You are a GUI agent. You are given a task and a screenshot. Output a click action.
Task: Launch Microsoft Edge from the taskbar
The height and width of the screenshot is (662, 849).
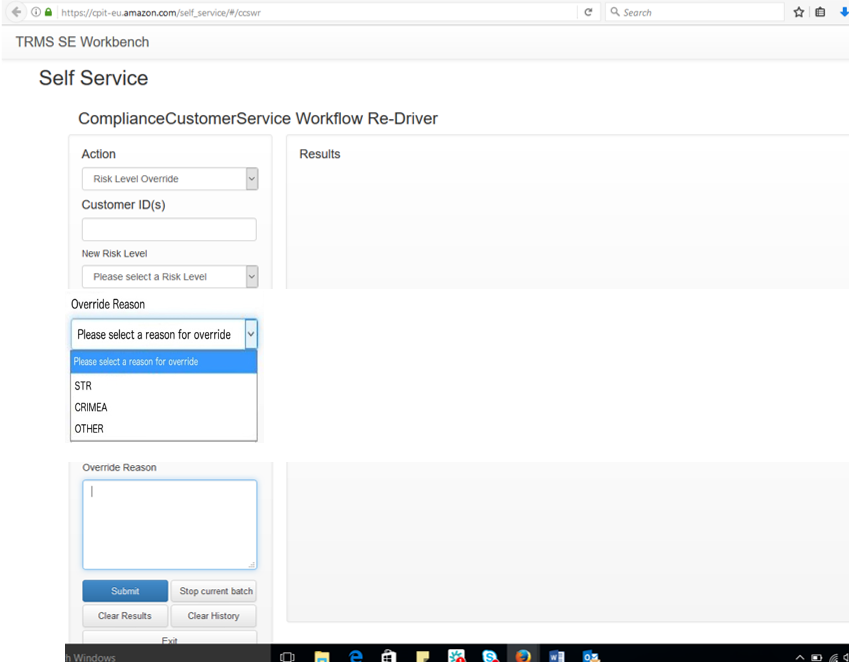click(356, 656)
